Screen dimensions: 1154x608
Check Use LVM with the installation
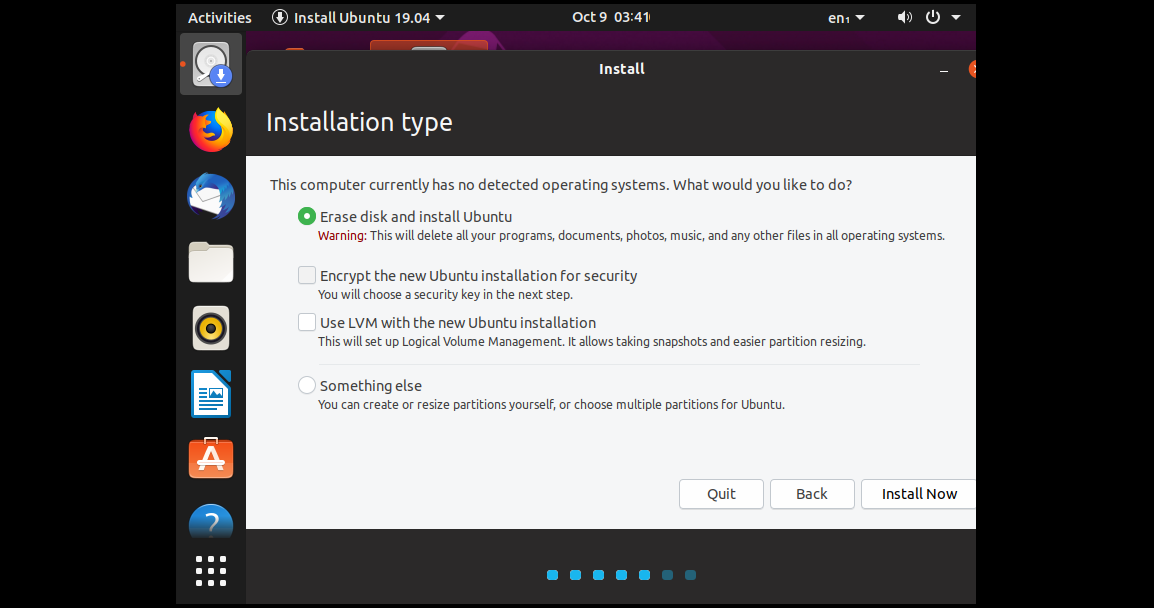(306, 322)
